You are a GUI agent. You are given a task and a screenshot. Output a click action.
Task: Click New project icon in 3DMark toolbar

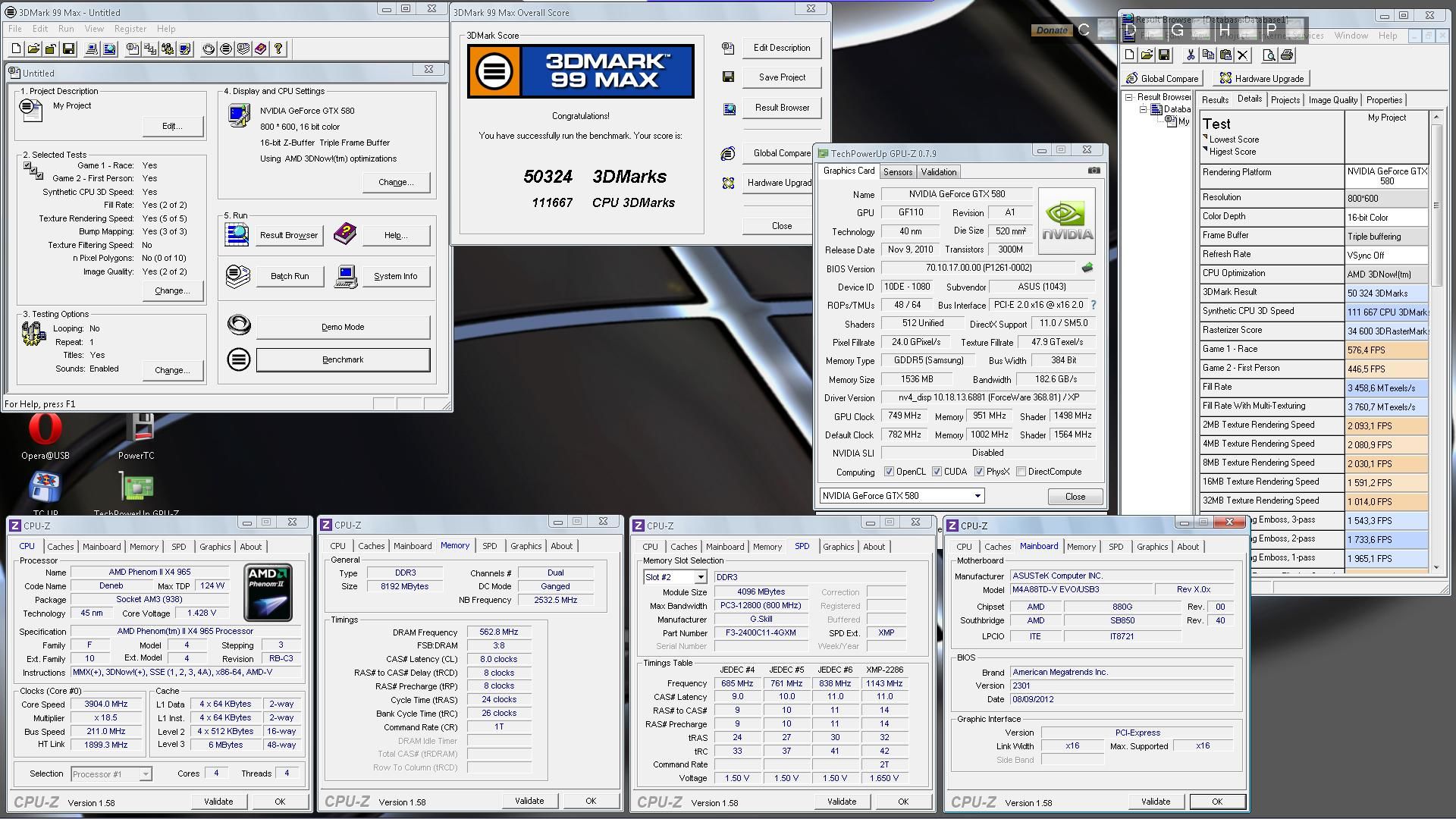click(x=16, y=49)
